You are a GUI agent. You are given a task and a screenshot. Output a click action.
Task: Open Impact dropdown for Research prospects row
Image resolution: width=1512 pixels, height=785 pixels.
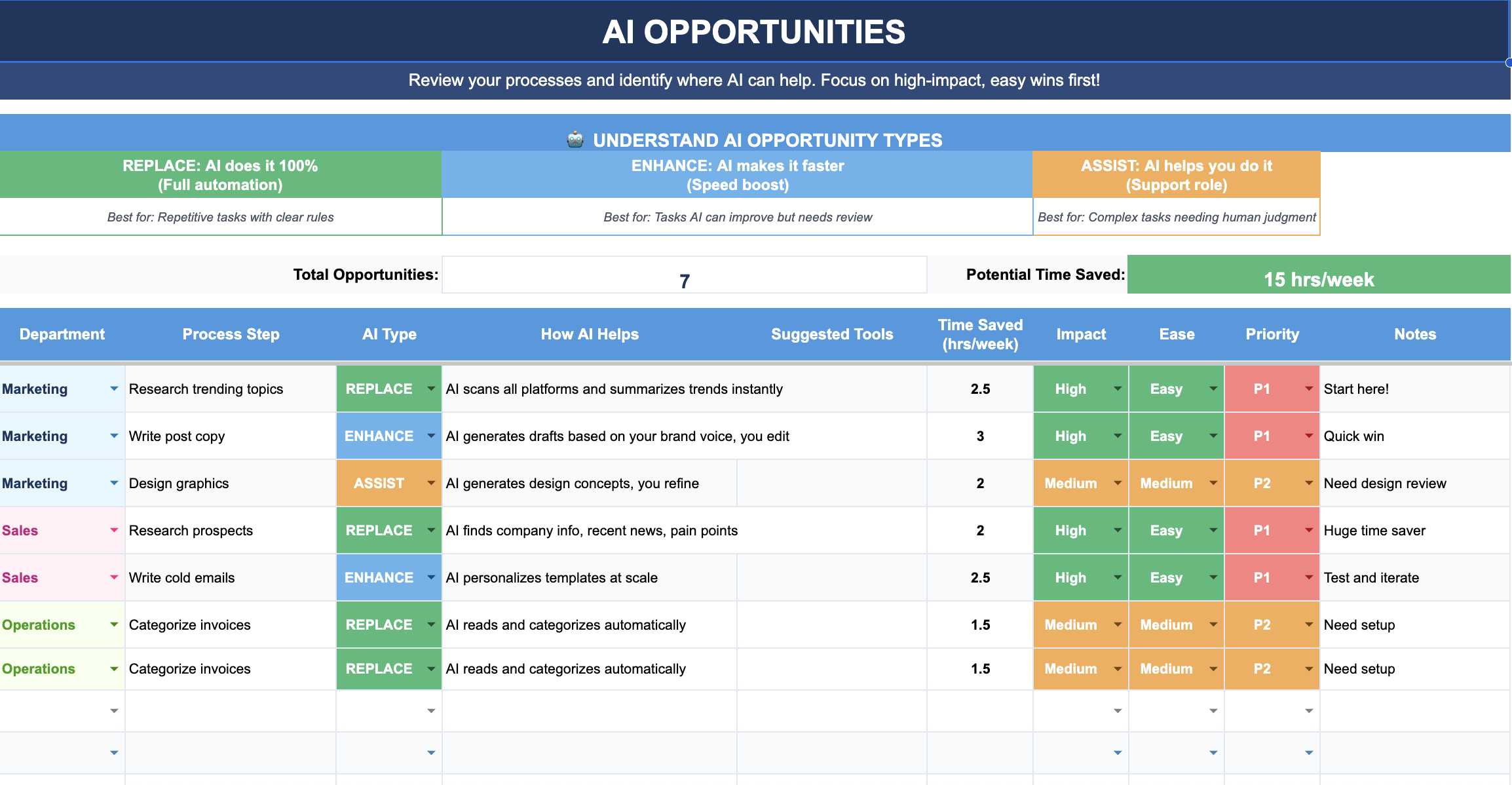1117,530
